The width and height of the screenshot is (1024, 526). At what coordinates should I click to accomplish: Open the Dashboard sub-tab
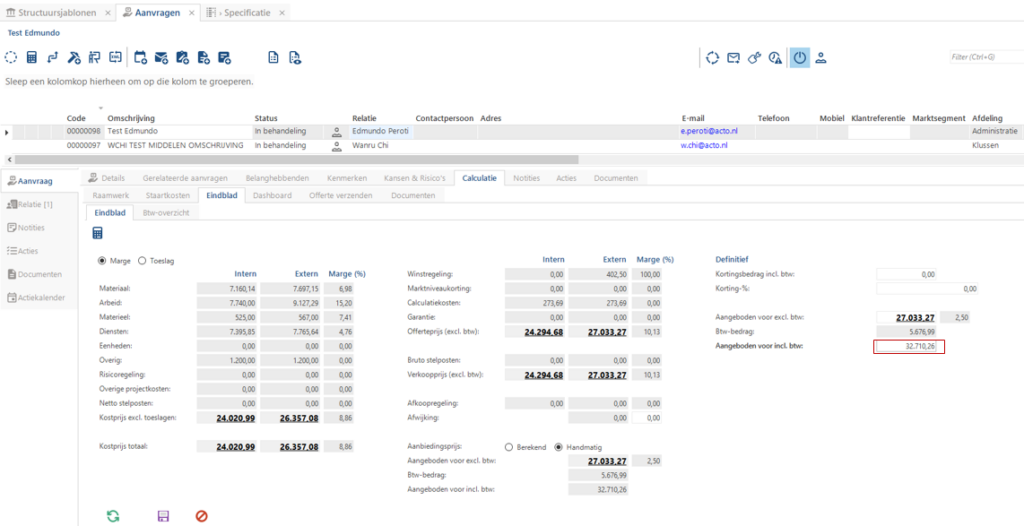pyautogui.click(x=272, y=195)
